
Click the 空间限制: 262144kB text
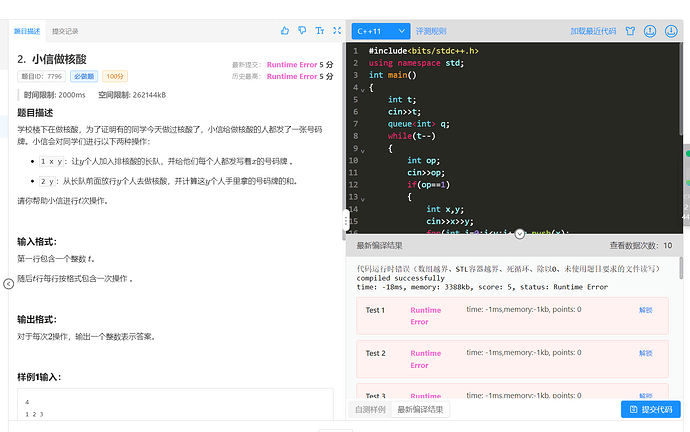[x=132, y=95]
